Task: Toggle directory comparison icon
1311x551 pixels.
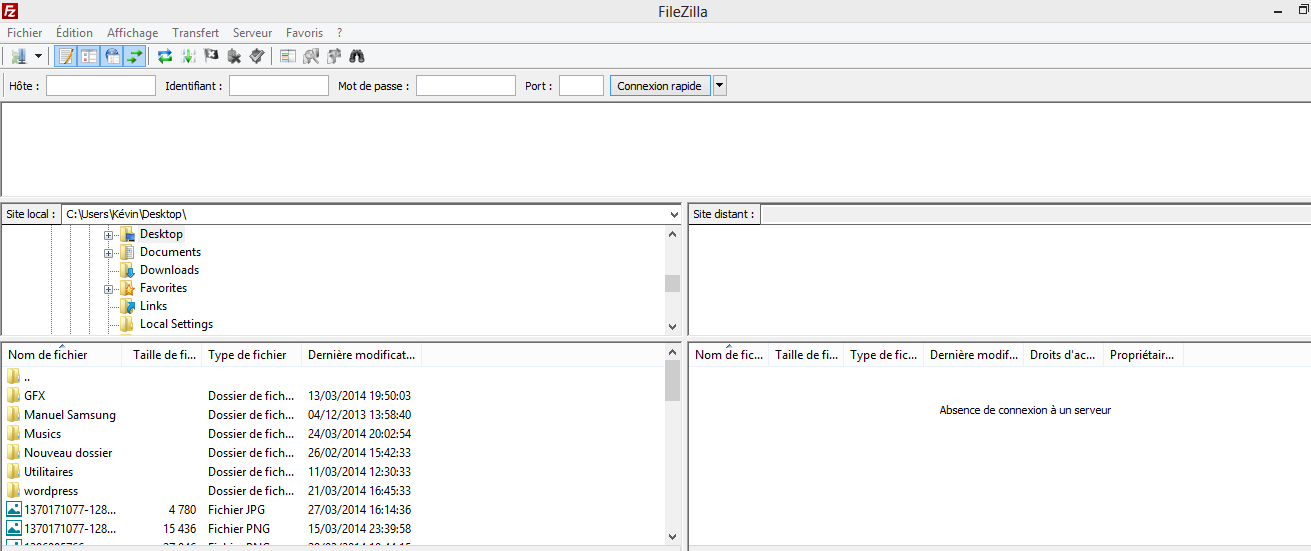Action: tap(311, 56)
